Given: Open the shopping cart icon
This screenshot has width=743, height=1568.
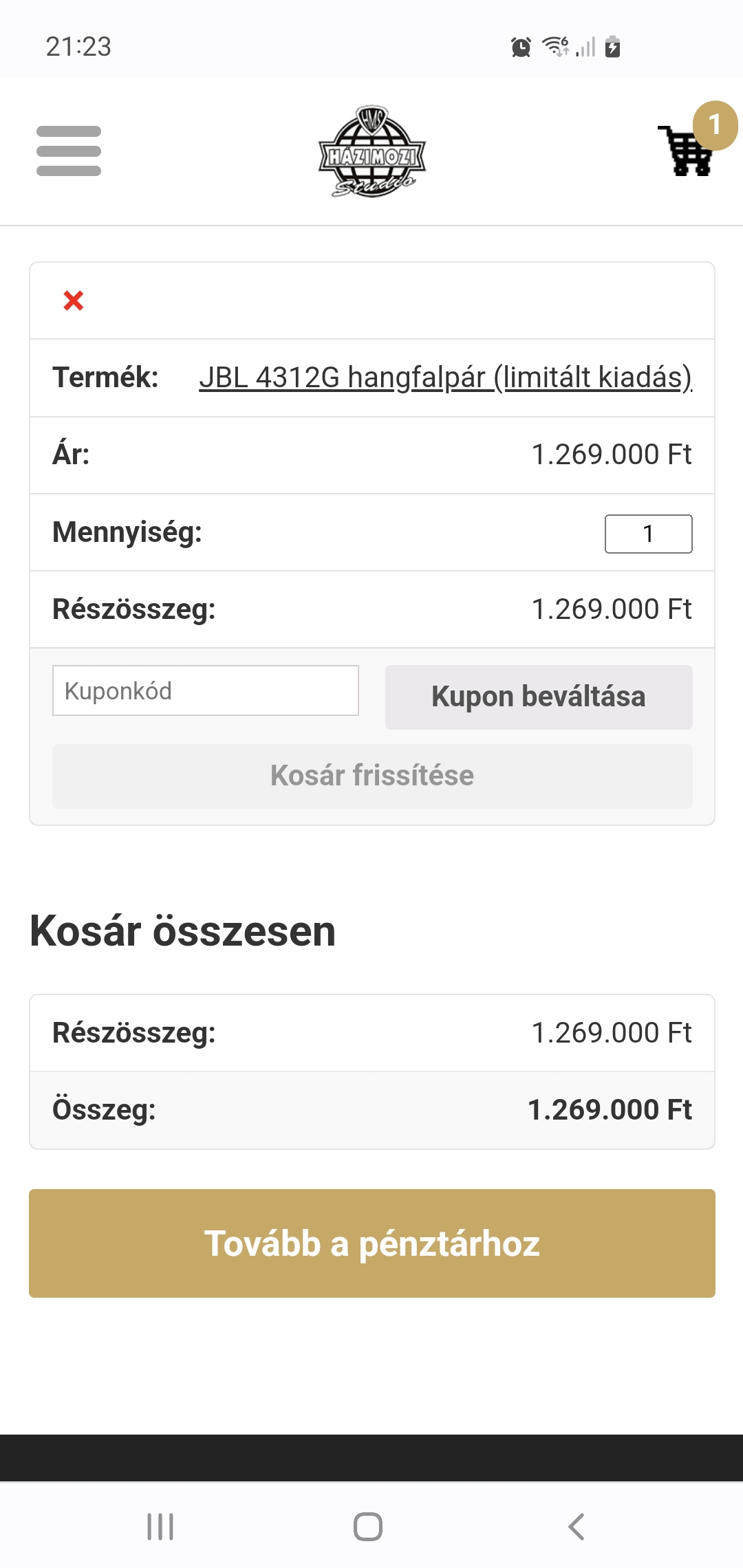Looking at the screenshot, I should pyautogui.click(x=685, y=151).
